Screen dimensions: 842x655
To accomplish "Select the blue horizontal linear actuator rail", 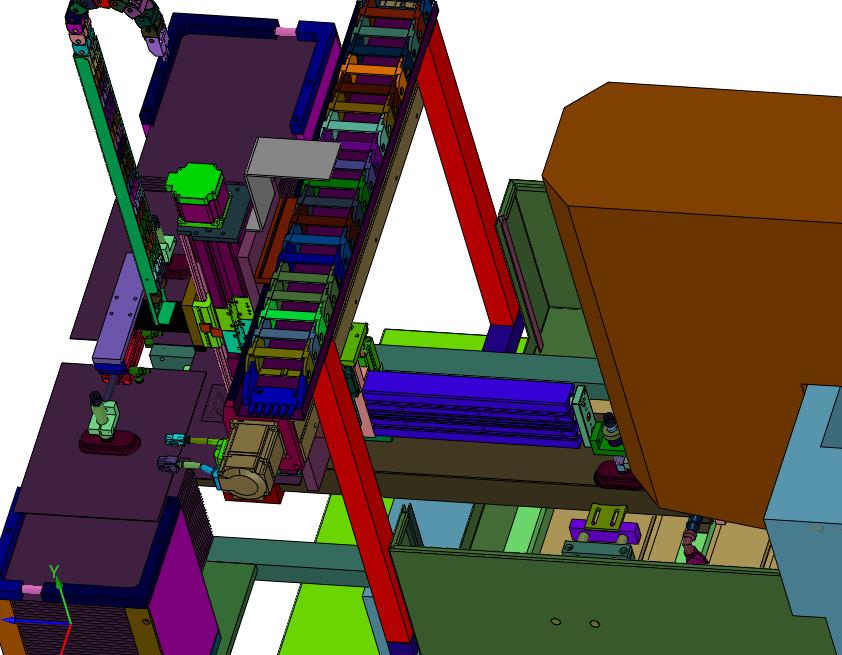I will 470,408.
